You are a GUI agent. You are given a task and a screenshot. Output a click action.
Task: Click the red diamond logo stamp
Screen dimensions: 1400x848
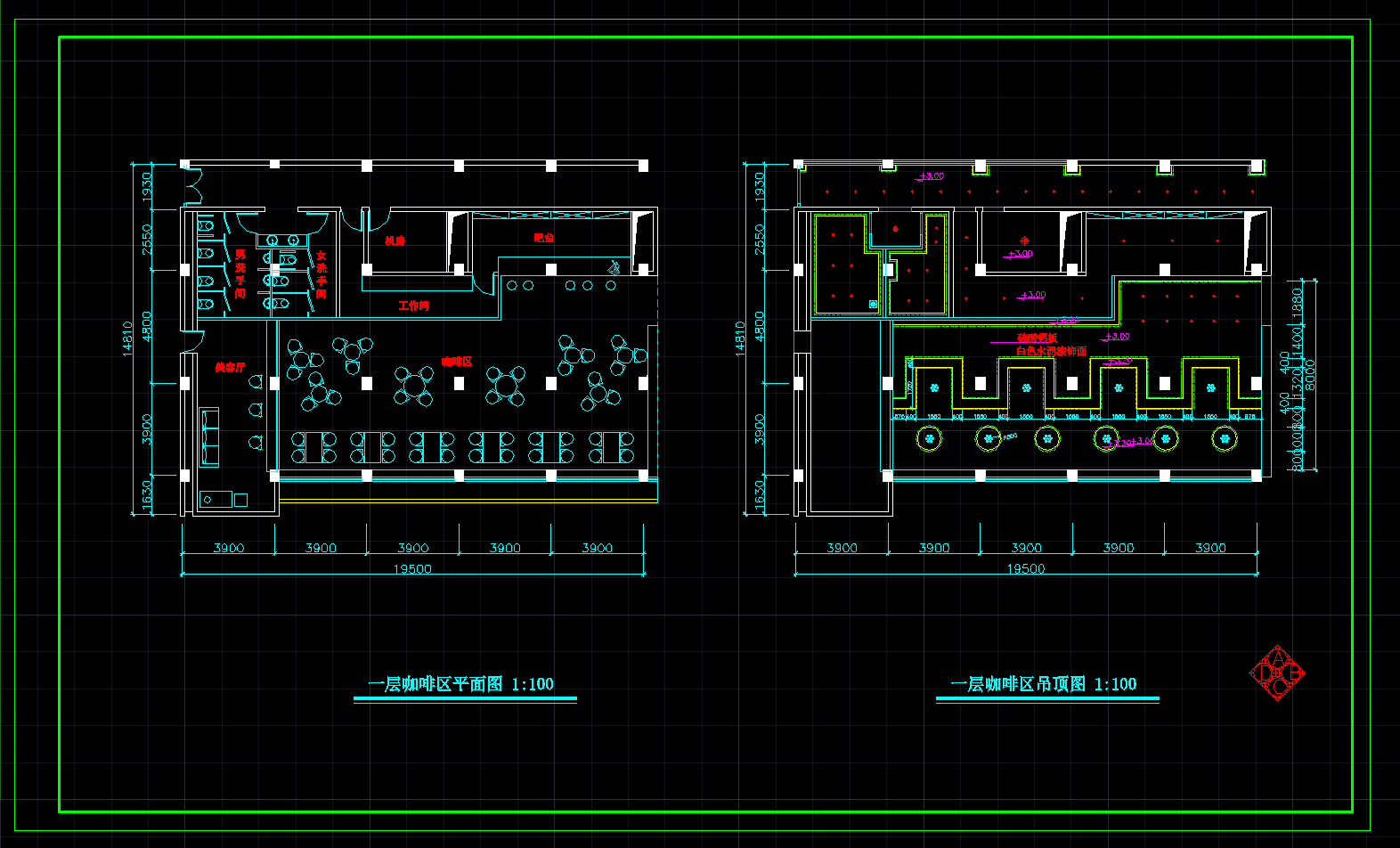(x=1277, y=673)
